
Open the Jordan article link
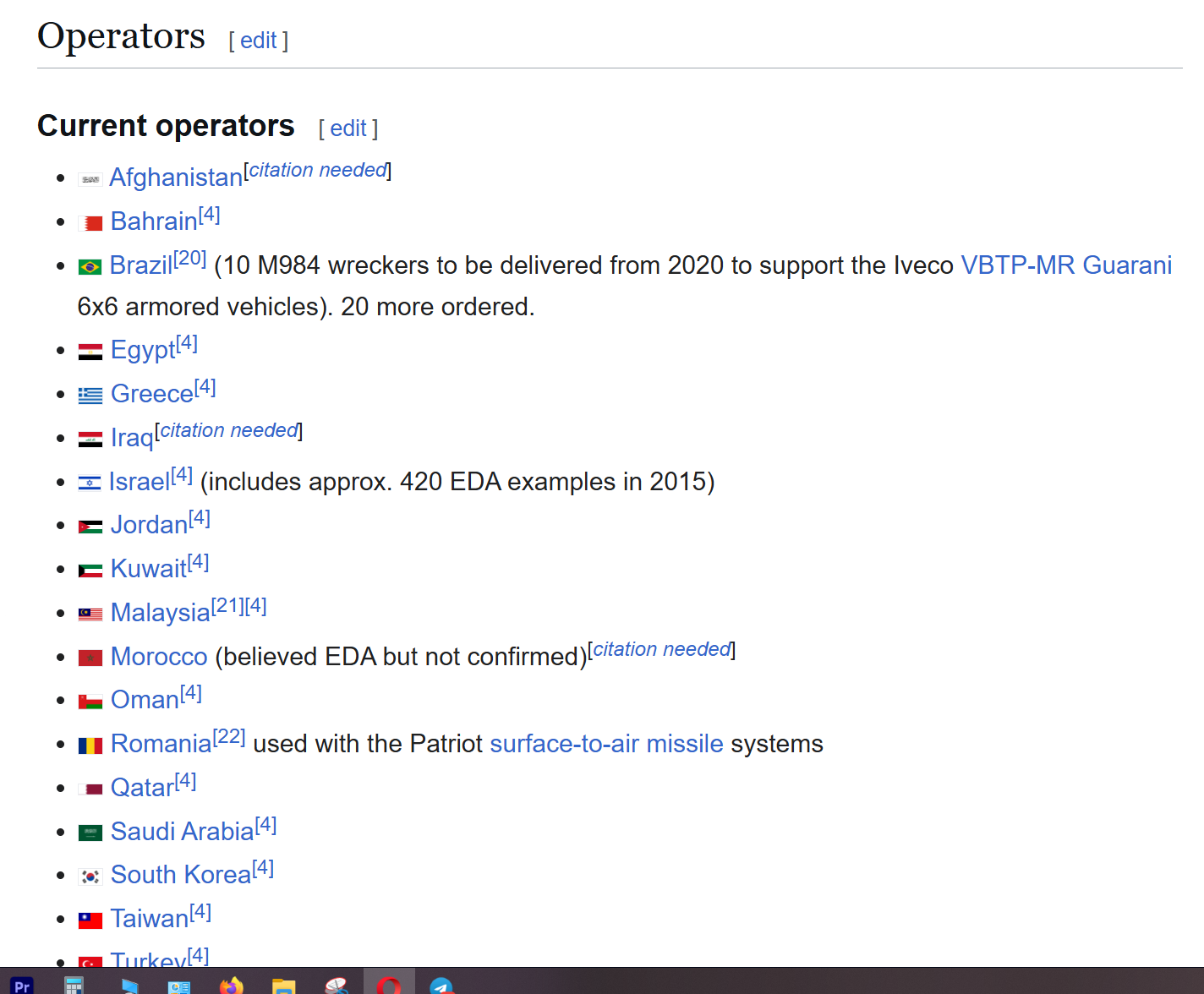pyautogui.click(x=149, y=525)
